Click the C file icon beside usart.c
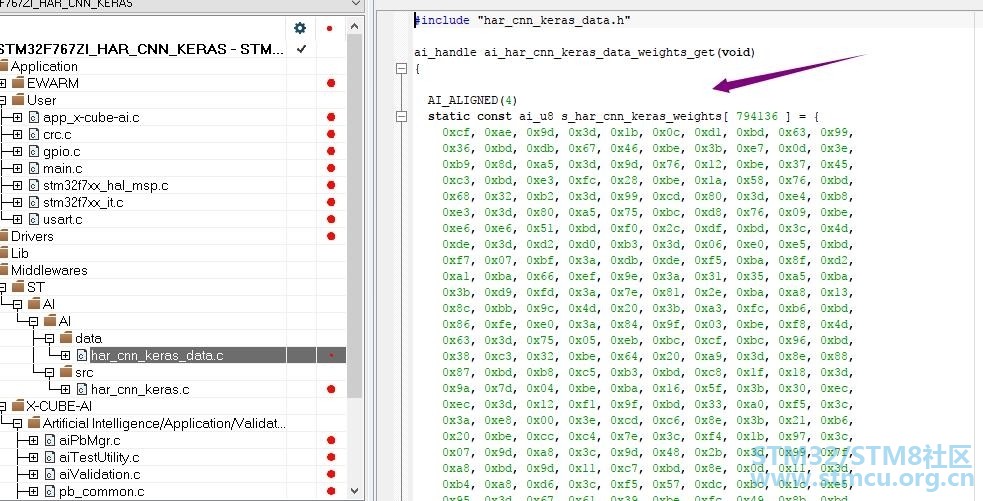983x501 pixels. [x=33, y=219]
